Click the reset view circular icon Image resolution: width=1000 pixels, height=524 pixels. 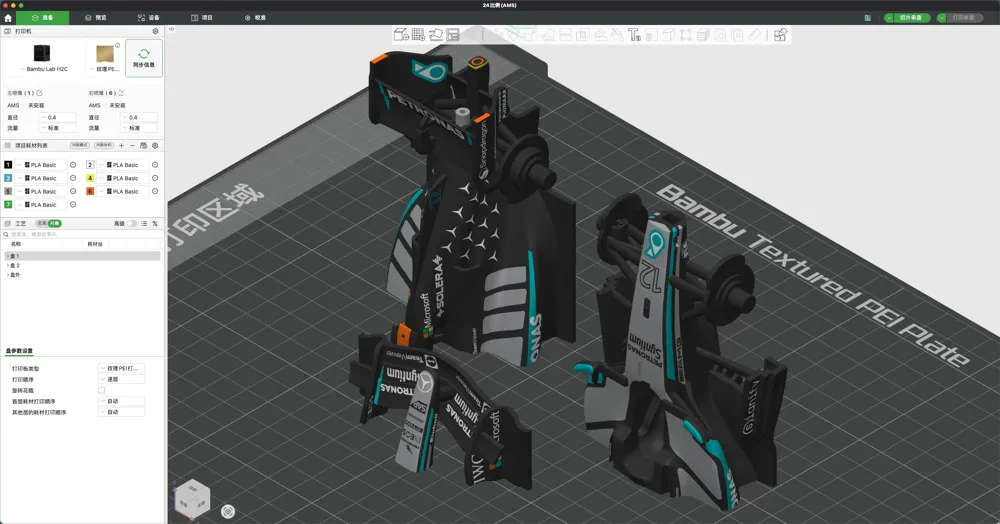coord(228,511)
